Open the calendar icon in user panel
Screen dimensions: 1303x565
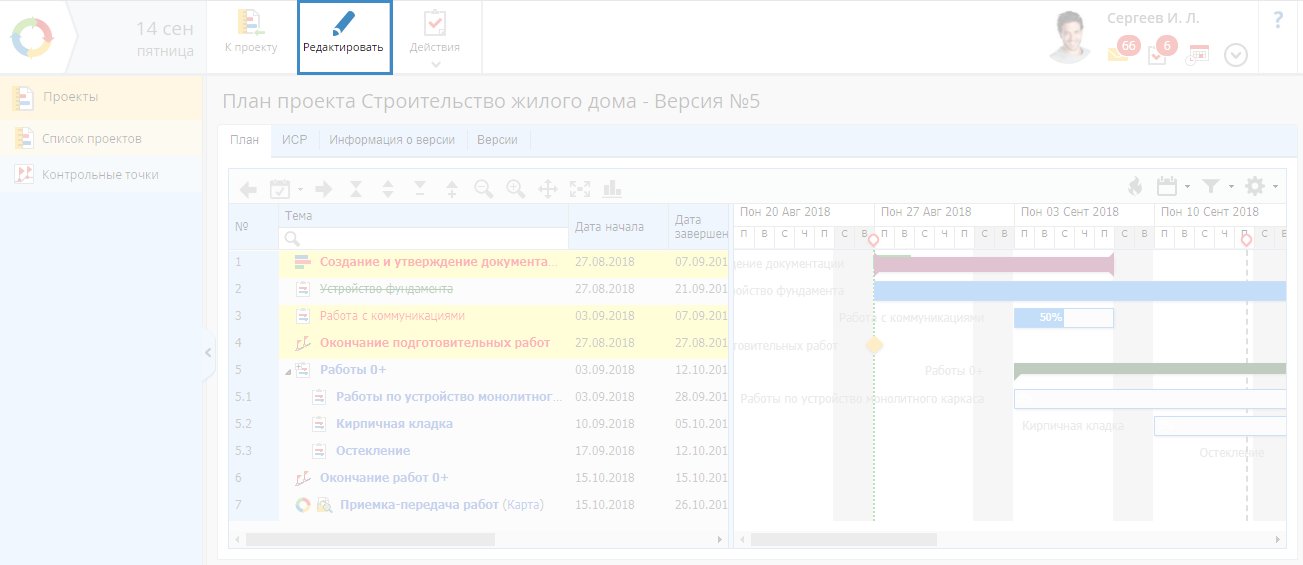[x=1198, y=54]
